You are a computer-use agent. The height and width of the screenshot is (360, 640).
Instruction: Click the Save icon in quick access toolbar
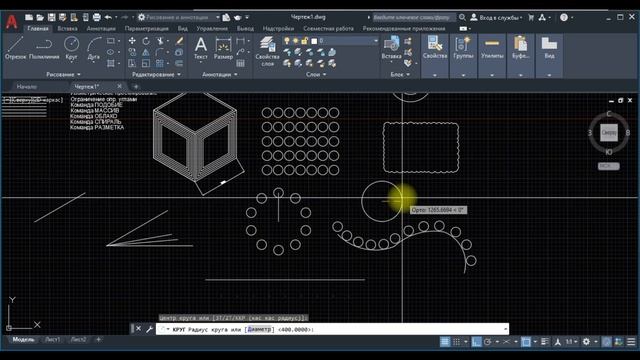click(51, 17)
